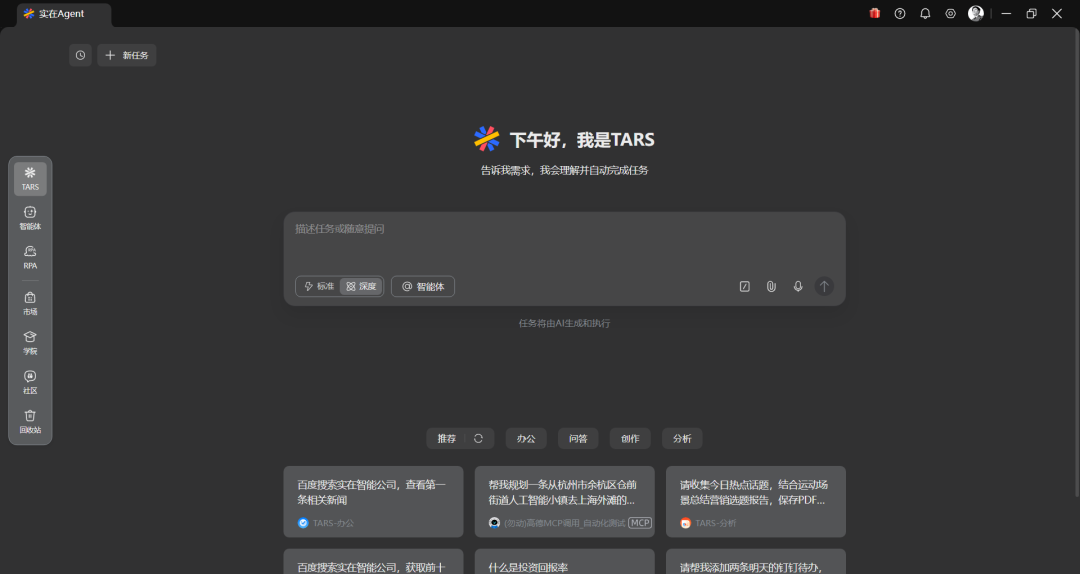Open the task history clock icon
Image resolution: width=1080 pixels, height=574 pixels.
point(81,55)
